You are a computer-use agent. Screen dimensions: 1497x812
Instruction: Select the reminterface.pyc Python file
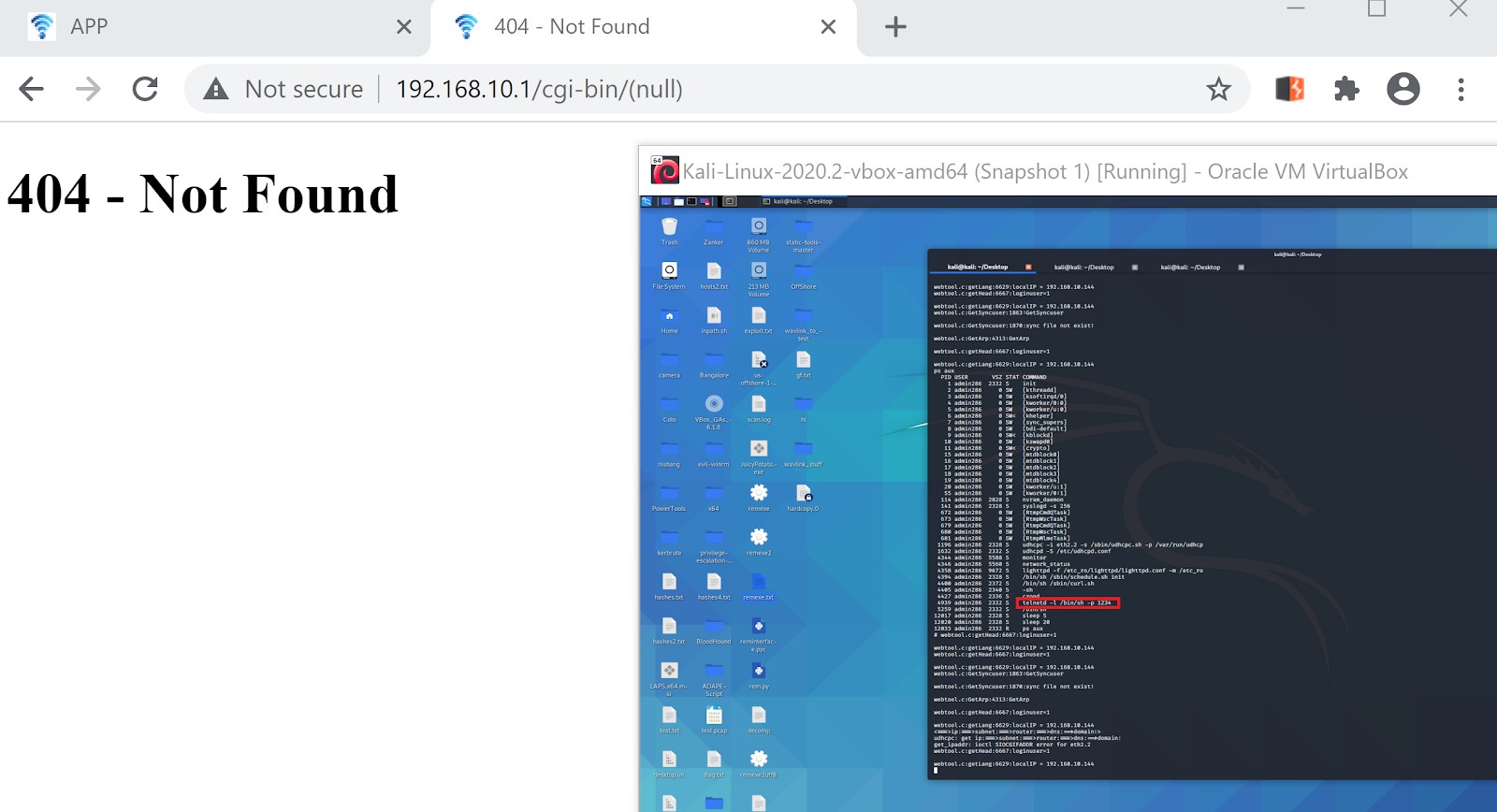point(759,634)
